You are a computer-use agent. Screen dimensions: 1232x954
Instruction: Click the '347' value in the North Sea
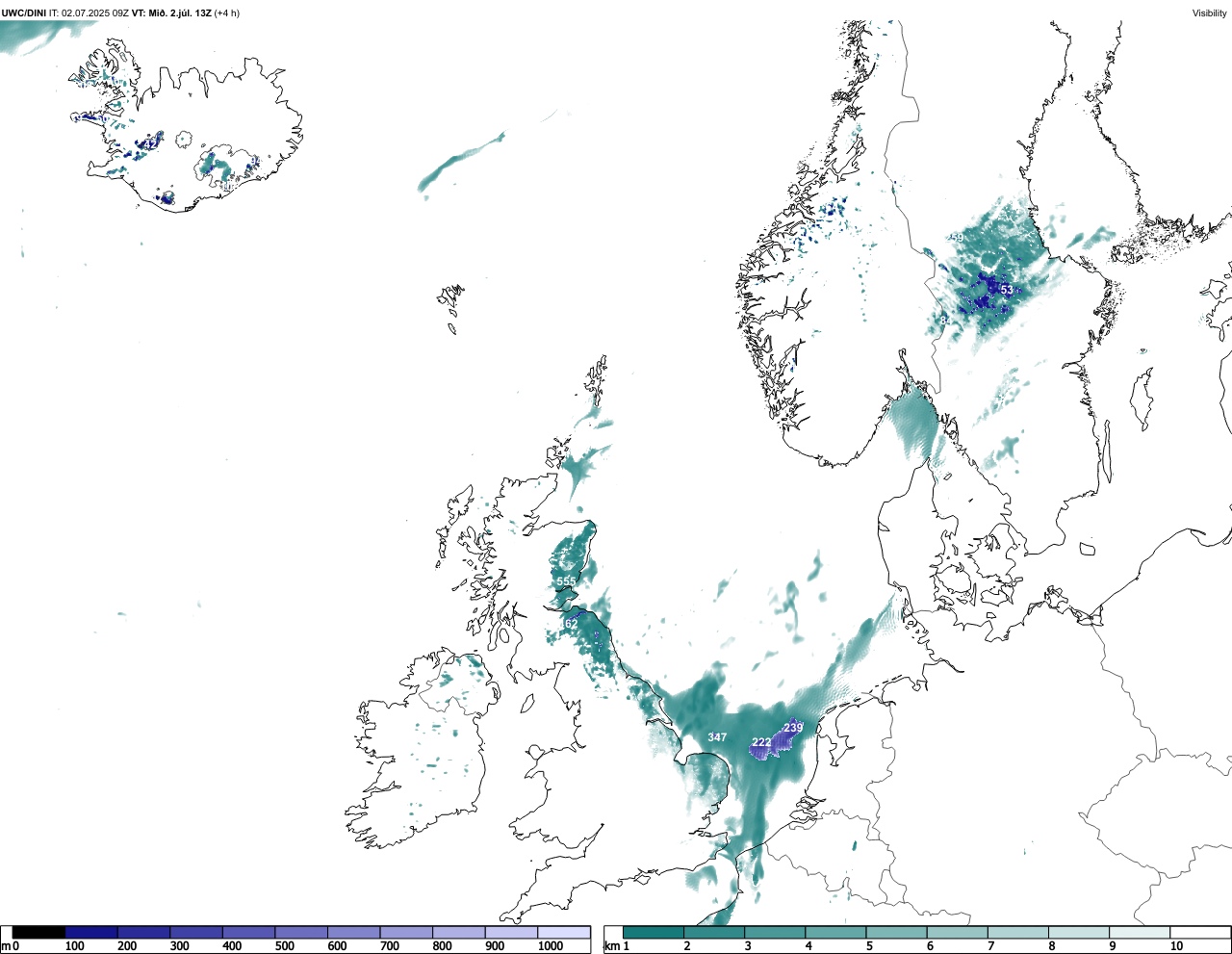[x=717, y=737]
